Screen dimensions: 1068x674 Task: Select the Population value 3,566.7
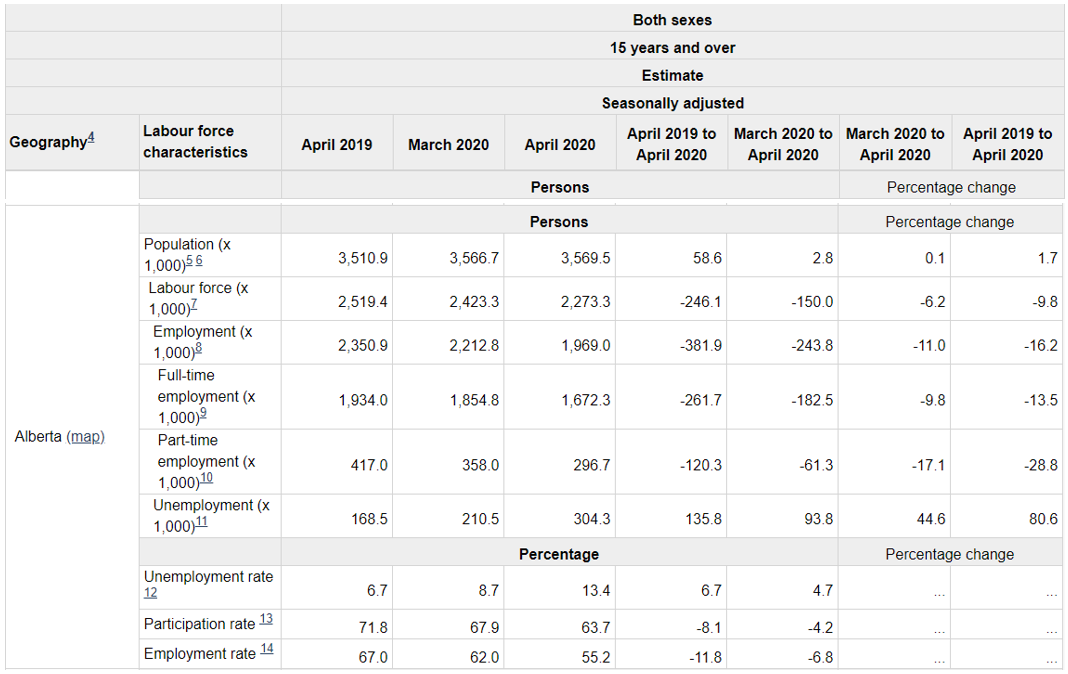[473, 258]
